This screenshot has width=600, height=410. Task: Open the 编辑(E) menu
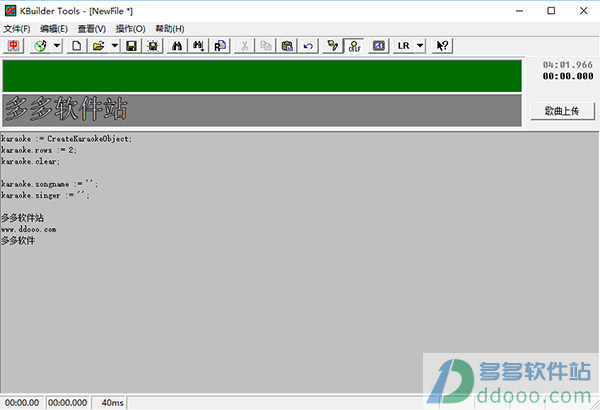[x=54, y=29]
